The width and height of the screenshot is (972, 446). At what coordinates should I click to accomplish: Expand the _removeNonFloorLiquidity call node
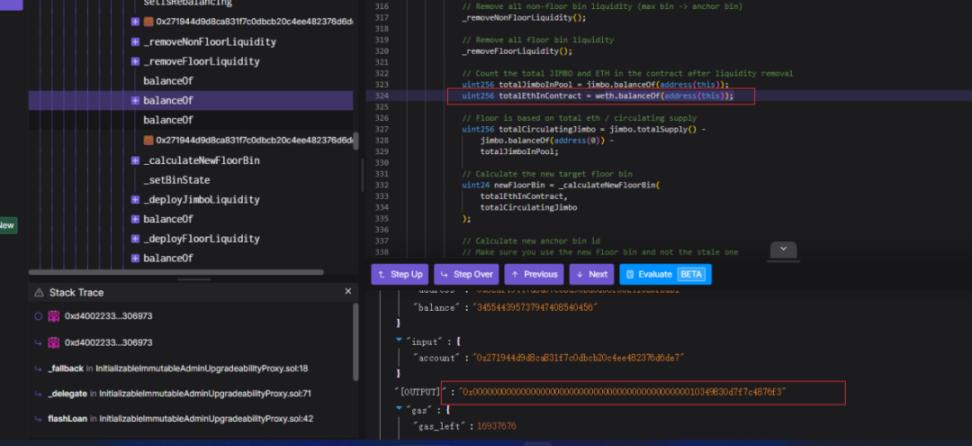point(136,42)
